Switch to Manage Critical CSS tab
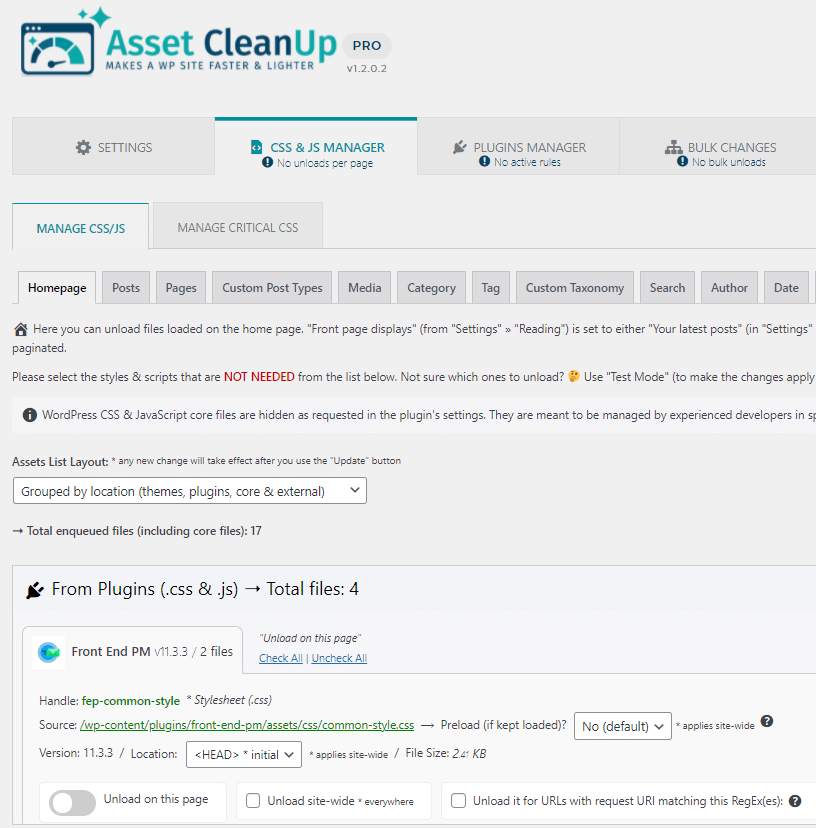Viewport: 816px width, 828px height. point(237,228)
